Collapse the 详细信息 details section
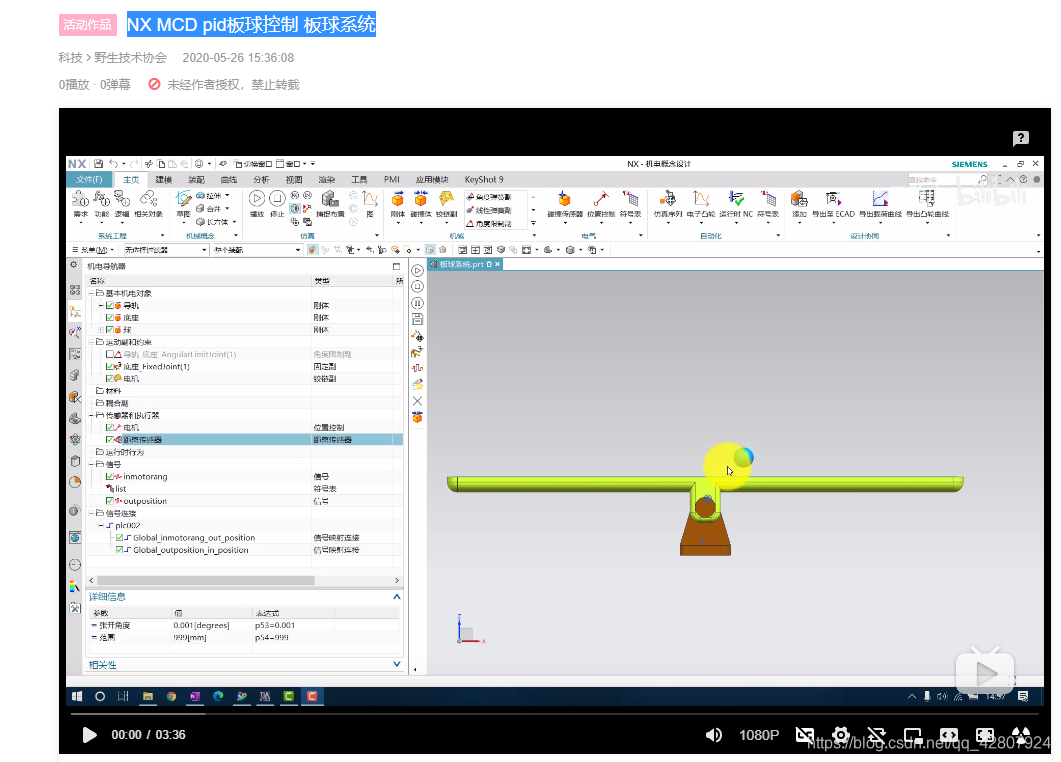Screen dimensions: 1061x762 click(x=397, y=597)
